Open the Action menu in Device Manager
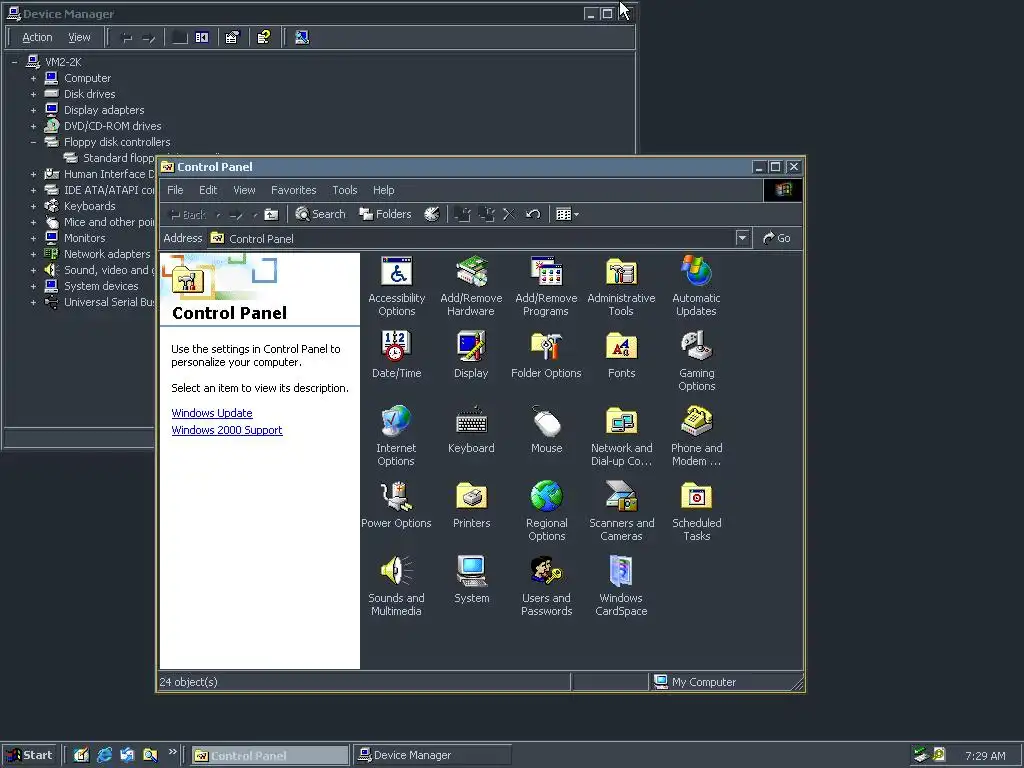Screen dimensions: 1024x768 37,37
